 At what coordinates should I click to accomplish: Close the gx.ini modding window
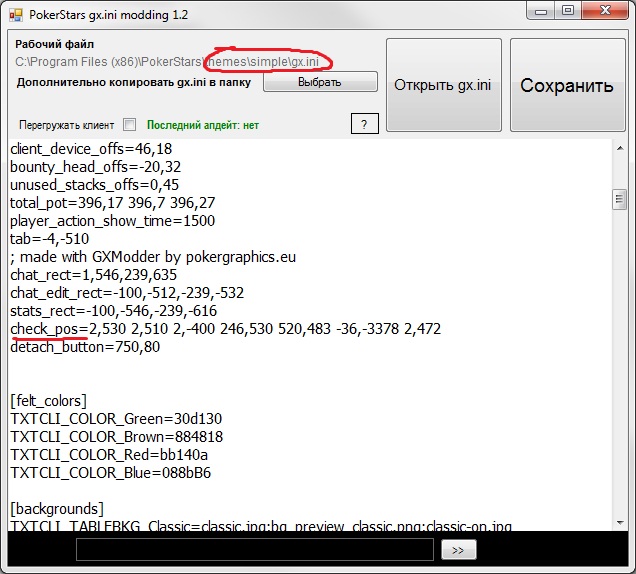[605, 11]
